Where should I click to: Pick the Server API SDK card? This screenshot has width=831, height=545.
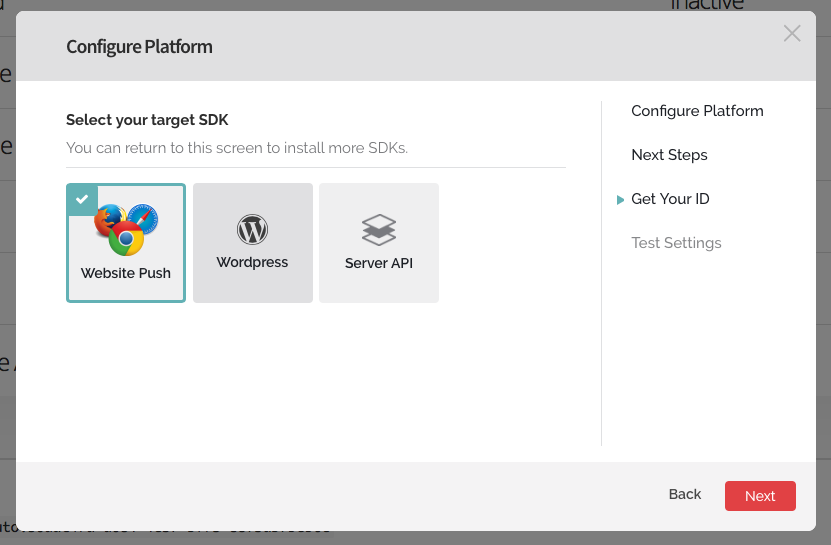tap(379, 243)
